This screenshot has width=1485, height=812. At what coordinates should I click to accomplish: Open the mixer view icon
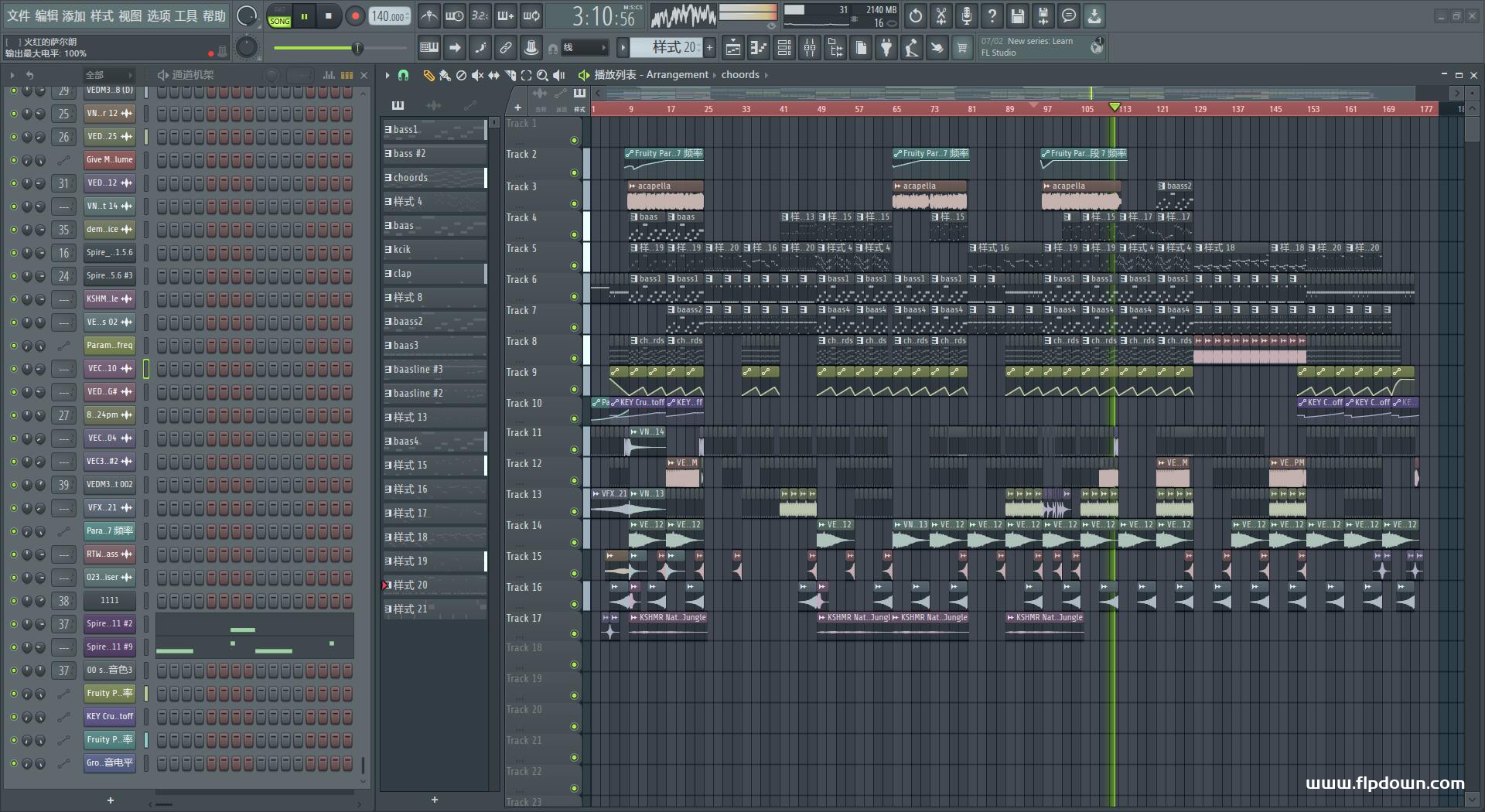[x=810, y=48]
